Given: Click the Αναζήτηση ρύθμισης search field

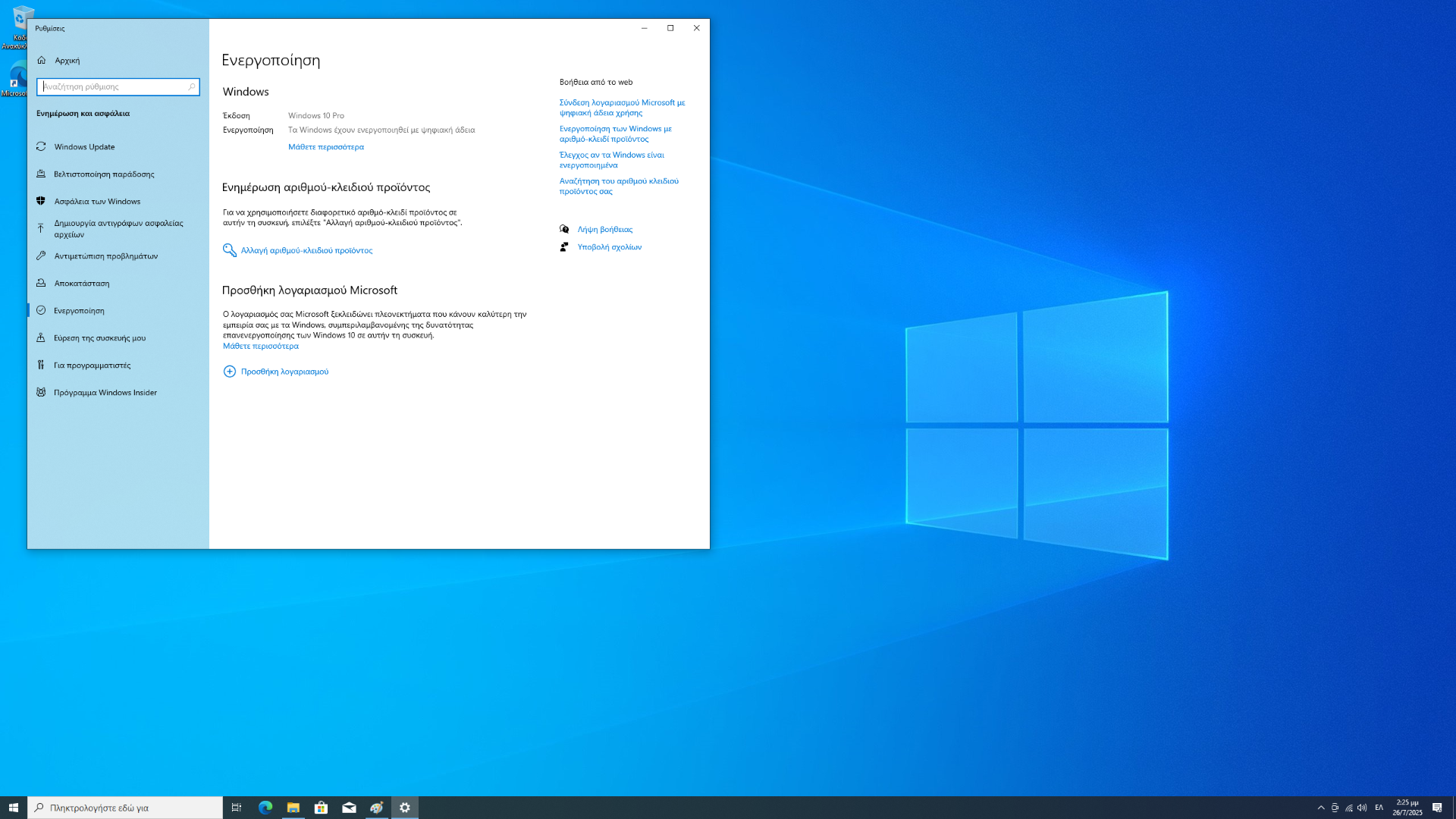Looking at the screenshot, I should pyautogui.click(x=118, y=86).
